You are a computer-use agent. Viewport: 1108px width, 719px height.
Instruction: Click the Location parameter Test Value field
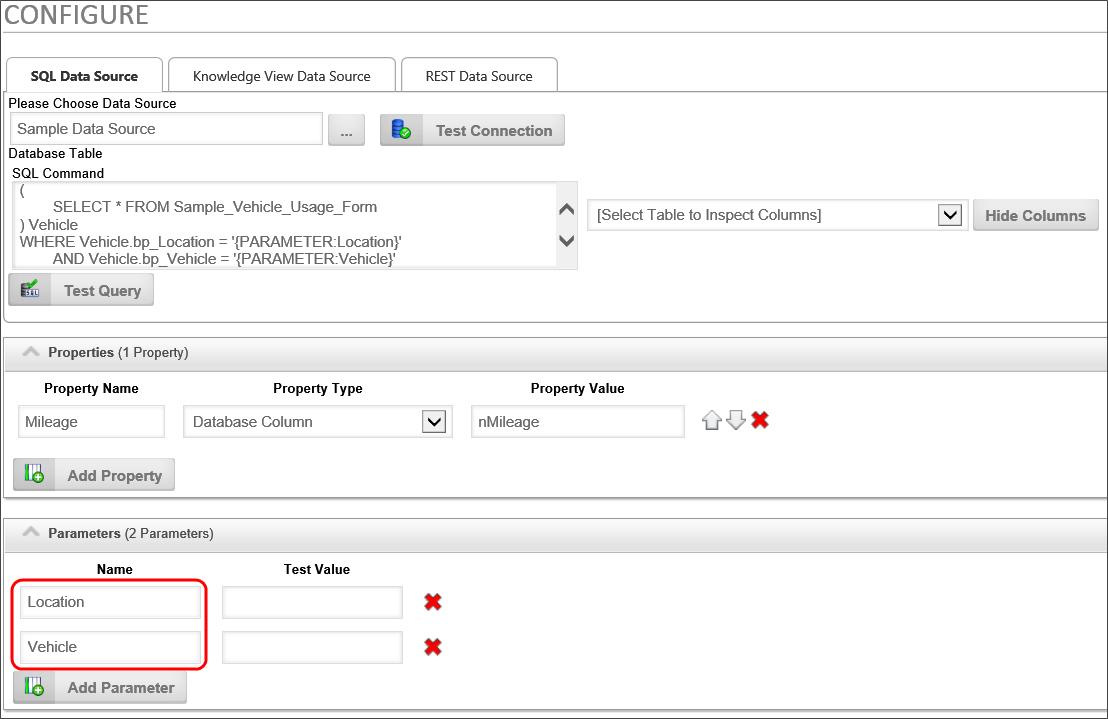(312, 602)
